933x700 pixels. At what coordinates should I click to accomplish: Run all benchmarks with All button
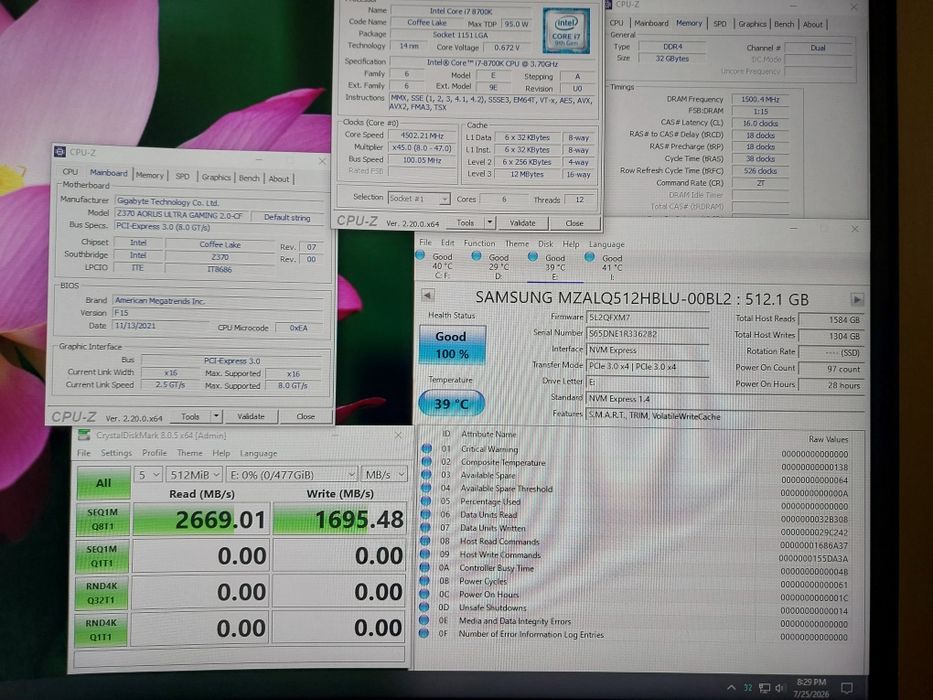pos(104,483)
